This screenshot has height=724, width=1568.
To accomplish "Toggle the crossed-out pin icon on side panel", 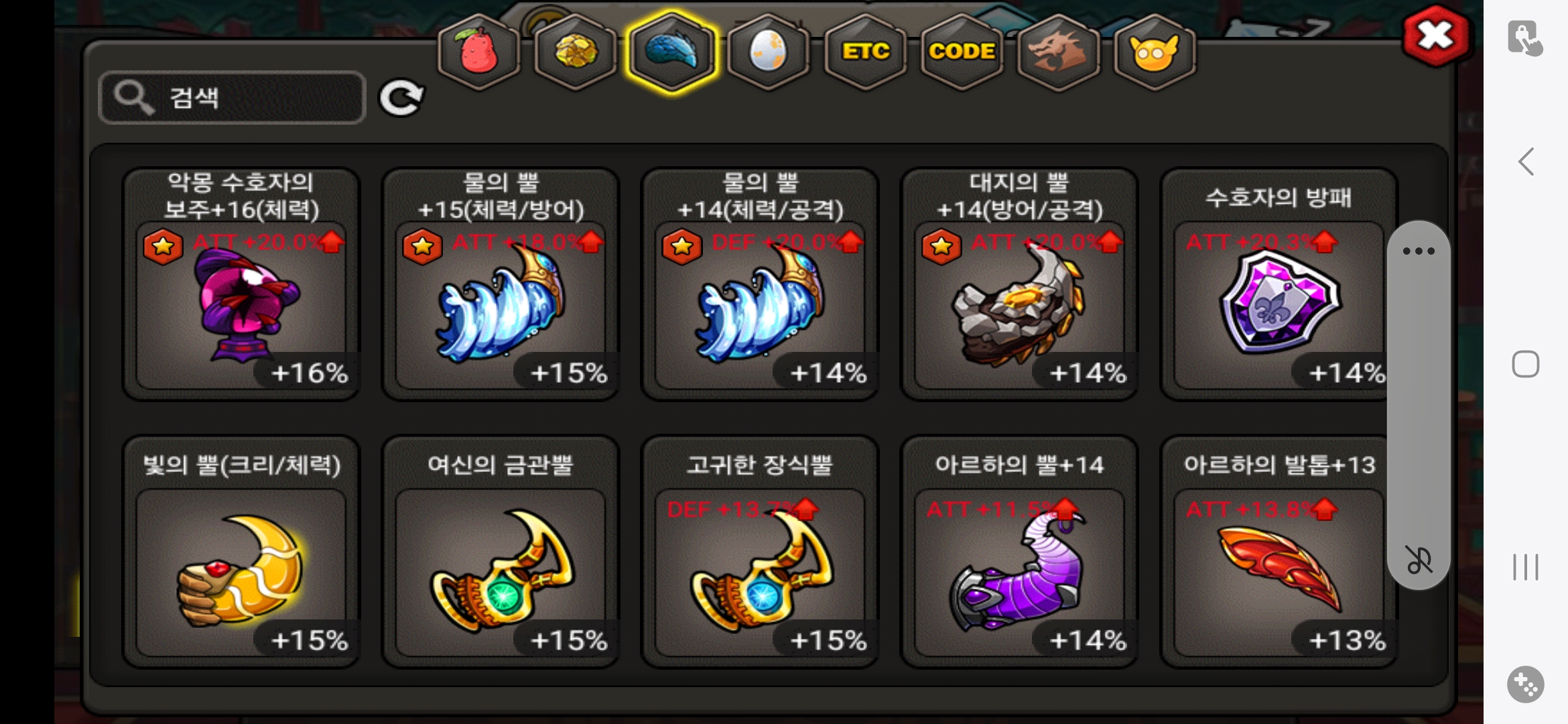I will (1419, 560).
